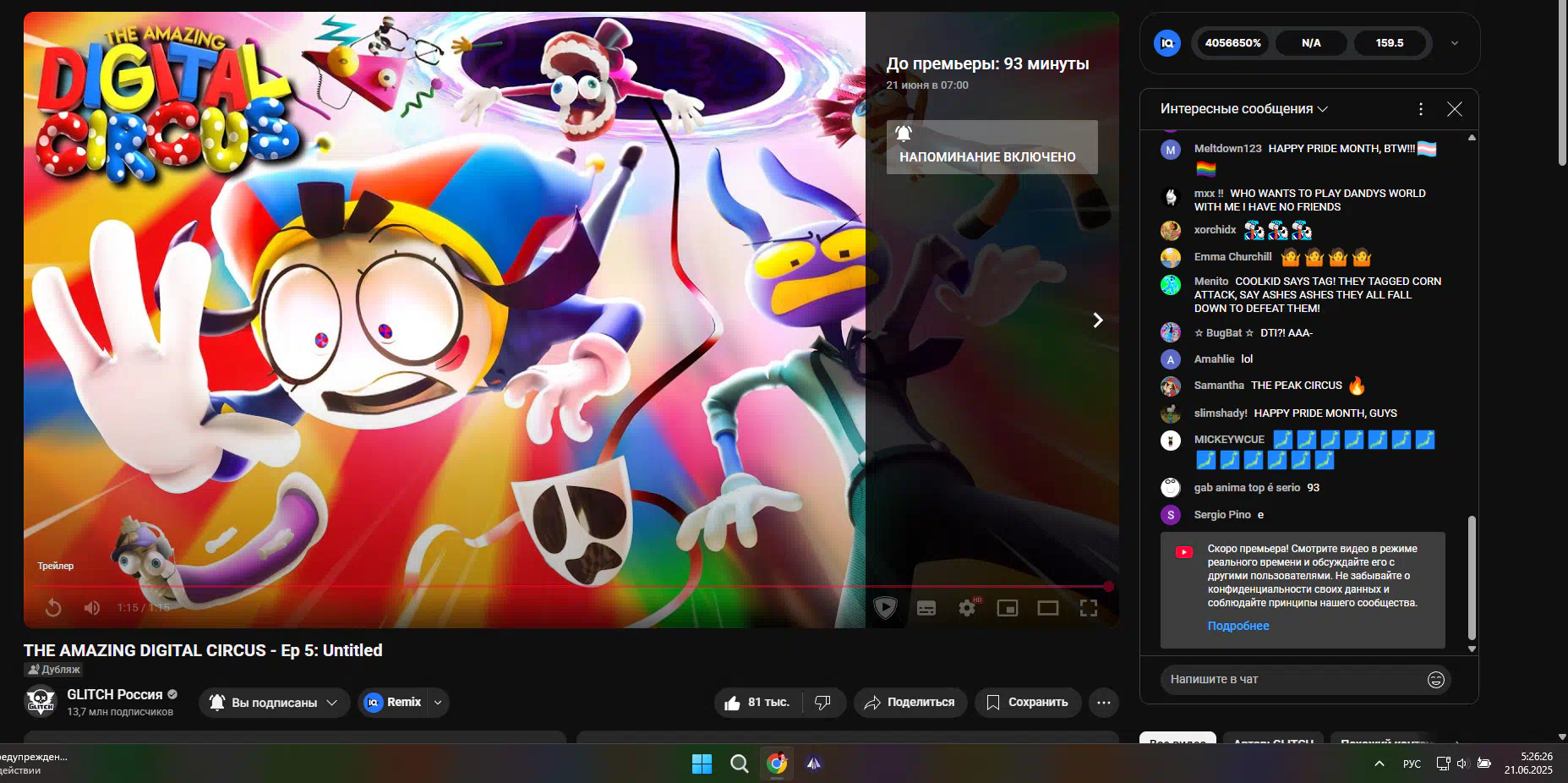The height and width of the screenshot is (783, 1568).
Task: Click Sergio Pino's avatar in chat
Action: pos(1171,515)
